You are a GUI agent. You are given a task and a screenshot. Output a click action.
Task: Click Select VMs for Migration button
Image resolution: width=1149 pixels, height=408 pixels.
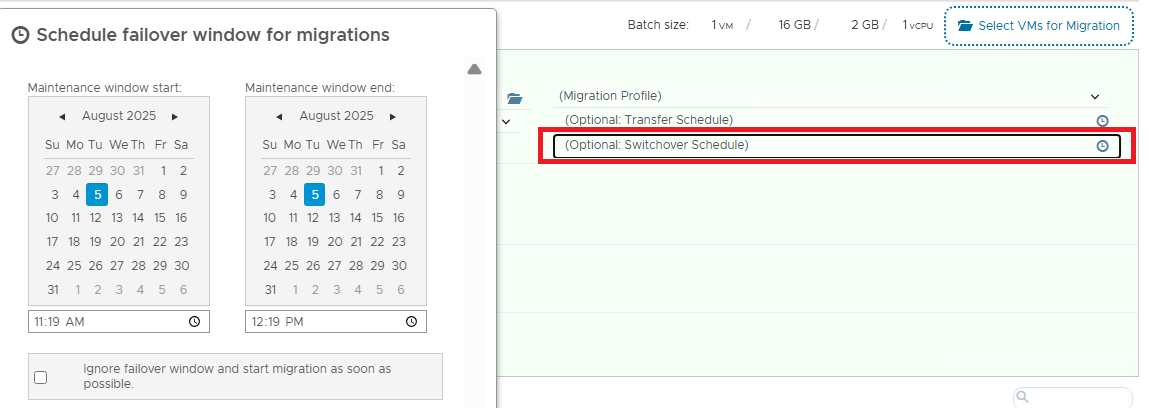click(1039, 26)
